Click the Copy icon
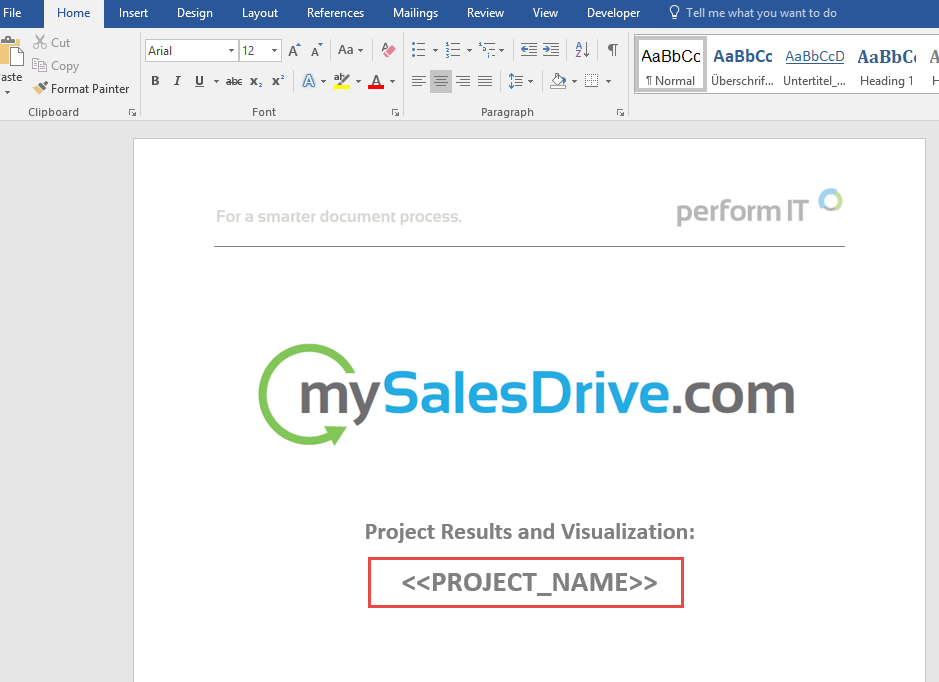Screen dimensions: 939x682 tap(40, 65)
